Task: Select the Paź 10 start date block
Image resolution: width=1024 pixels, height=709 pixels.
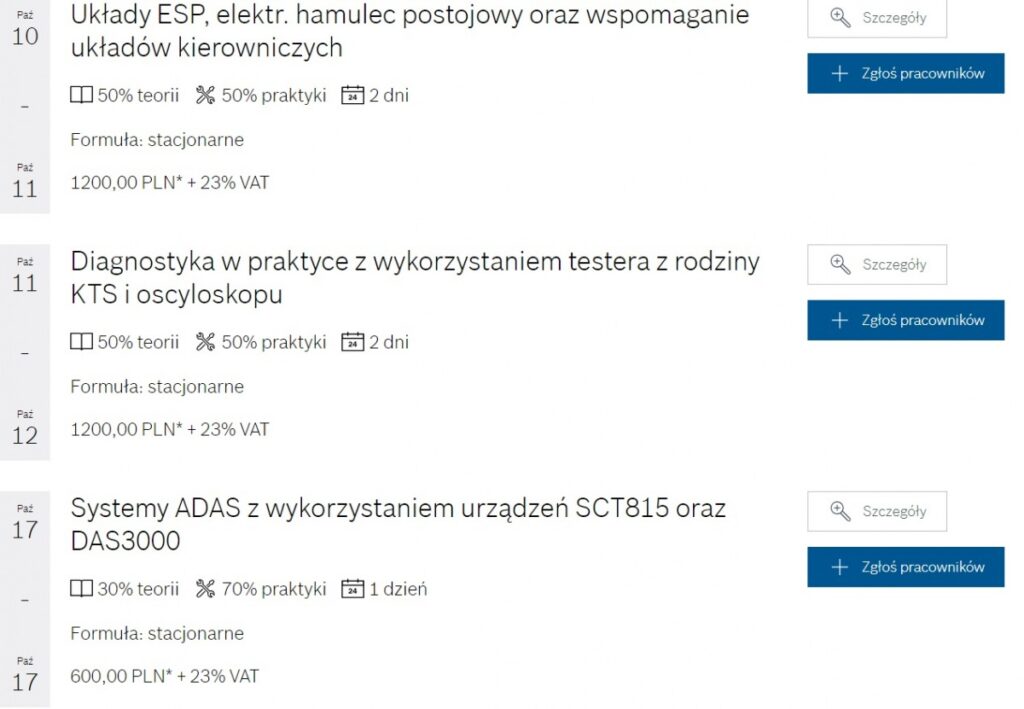Action: (x=25, y=28)
